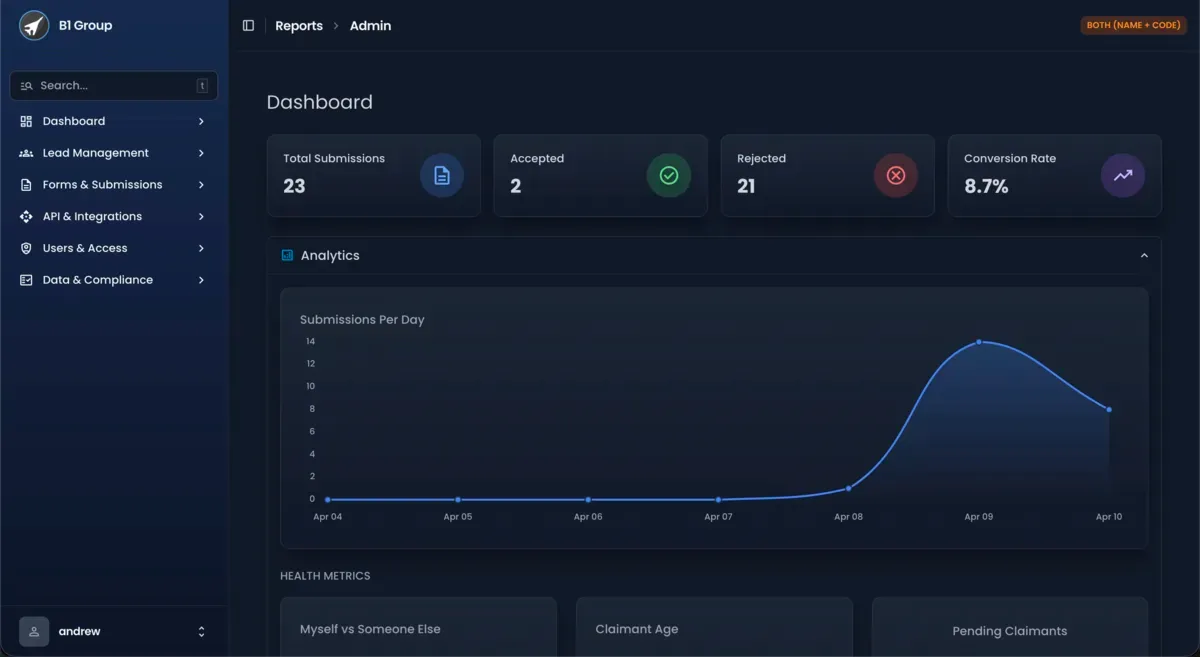Expand the Dashboard sidebar menu arrow
This screenshot has height=657, width=1200.
[201, 120]
